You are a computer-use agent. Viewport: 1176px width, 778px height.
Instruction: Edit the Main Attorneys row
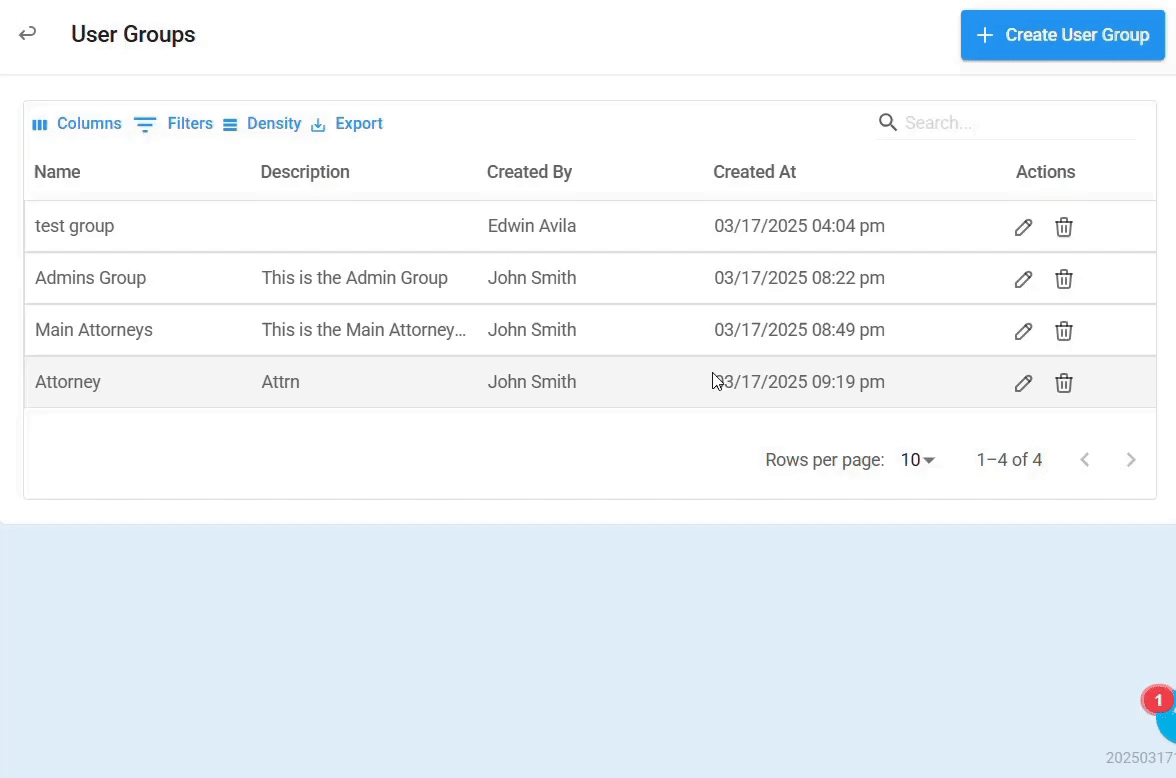tap(1023, 331)
